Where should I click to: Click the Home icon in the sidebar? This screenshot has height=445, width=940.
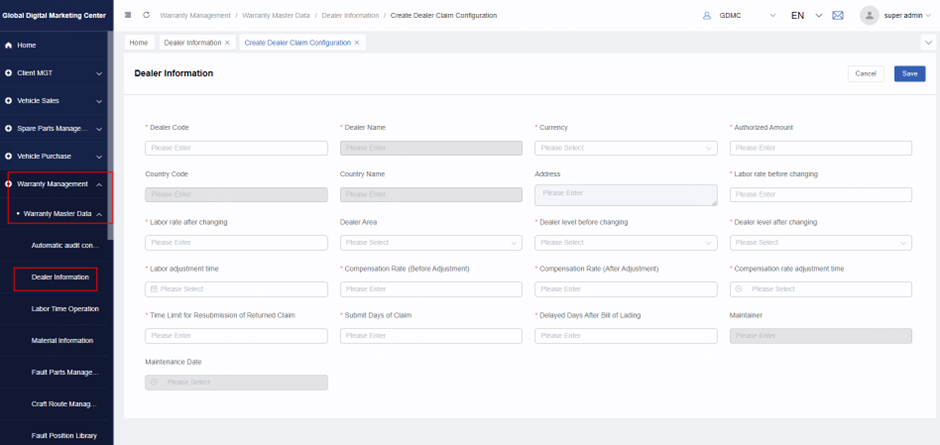coord(9,45)
